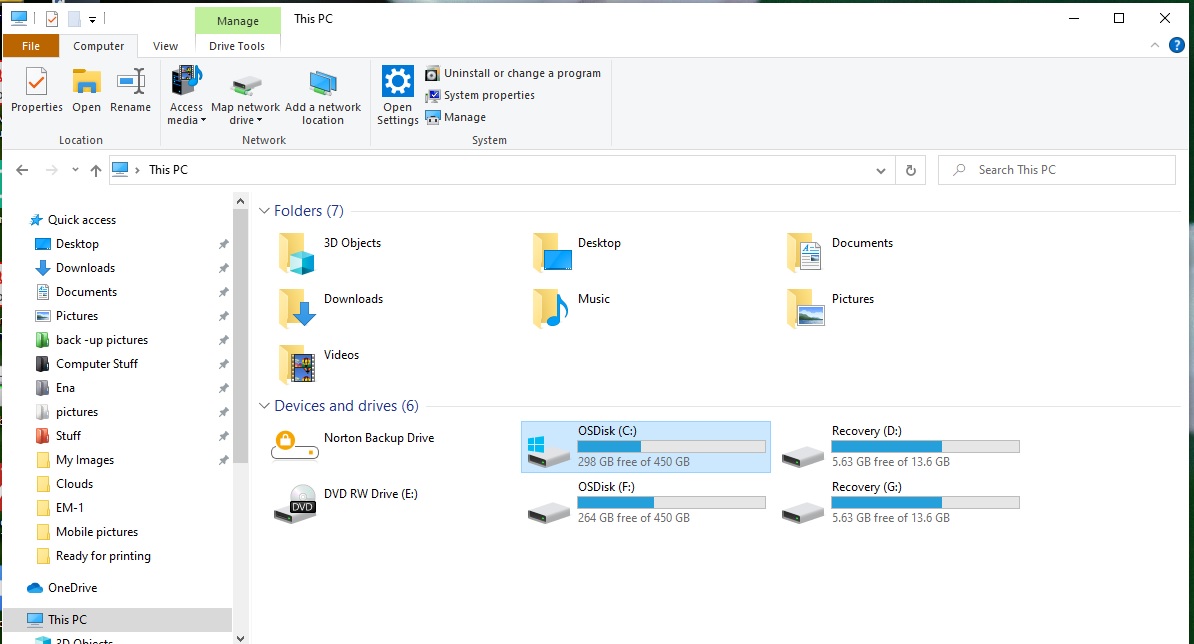Select the DVD RW Drive (E:)
Viewport: 1194px width, 644px height.
click(346, 502)
